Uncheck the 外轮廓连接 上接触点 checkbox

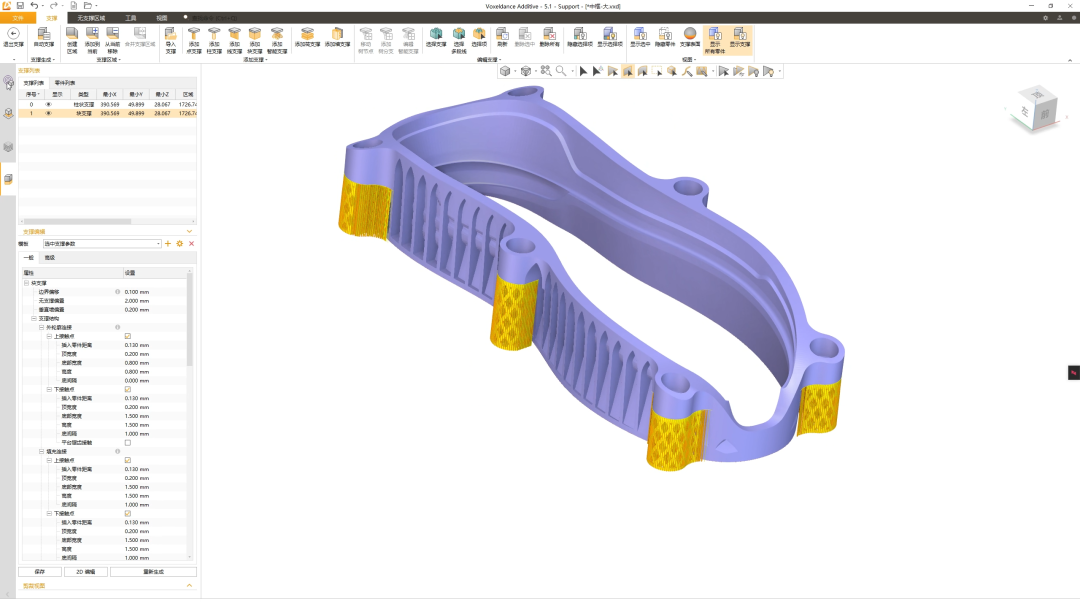[127, 336]
